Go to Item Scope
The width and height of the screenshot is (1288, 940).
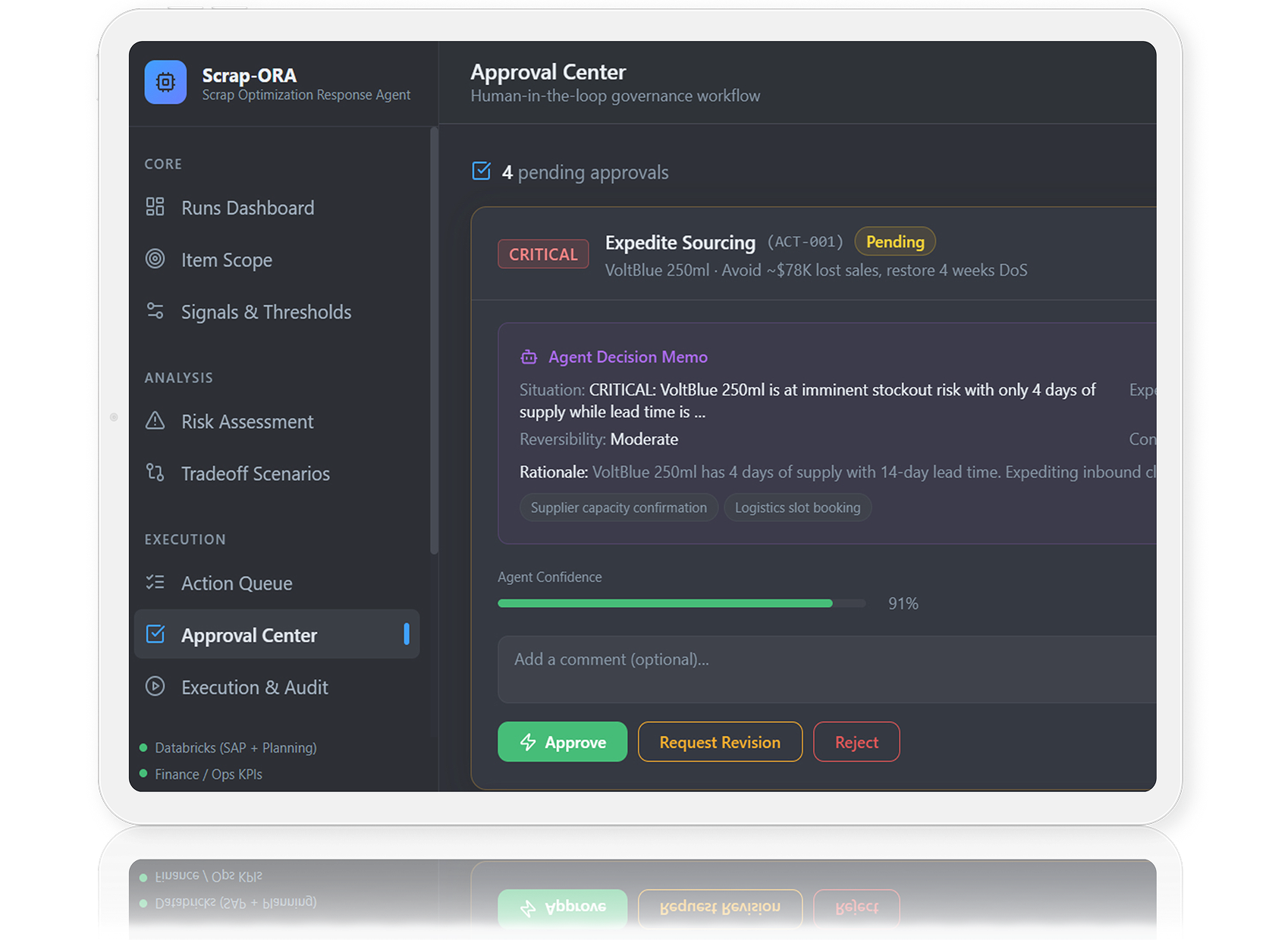(x=276, y=259)
